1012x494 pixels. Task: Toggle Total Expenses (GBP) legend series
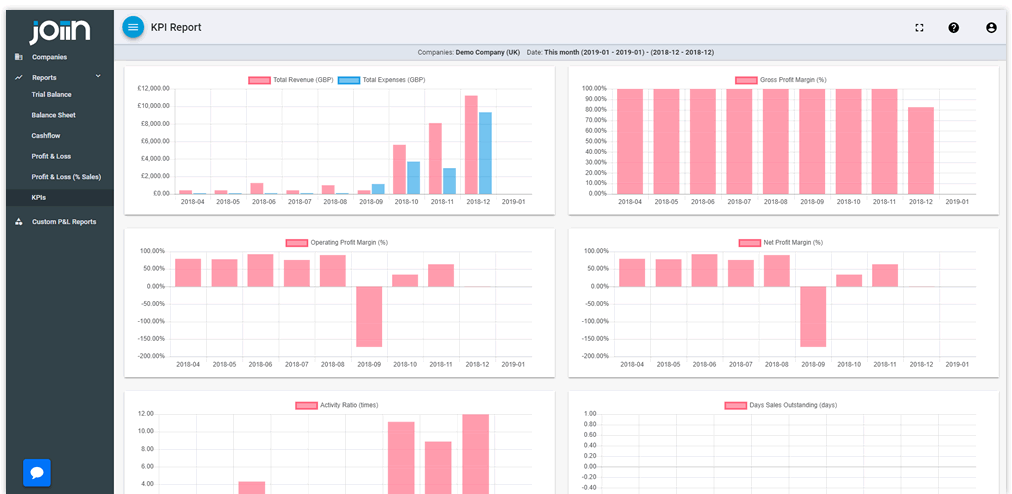tap(381, 80)
